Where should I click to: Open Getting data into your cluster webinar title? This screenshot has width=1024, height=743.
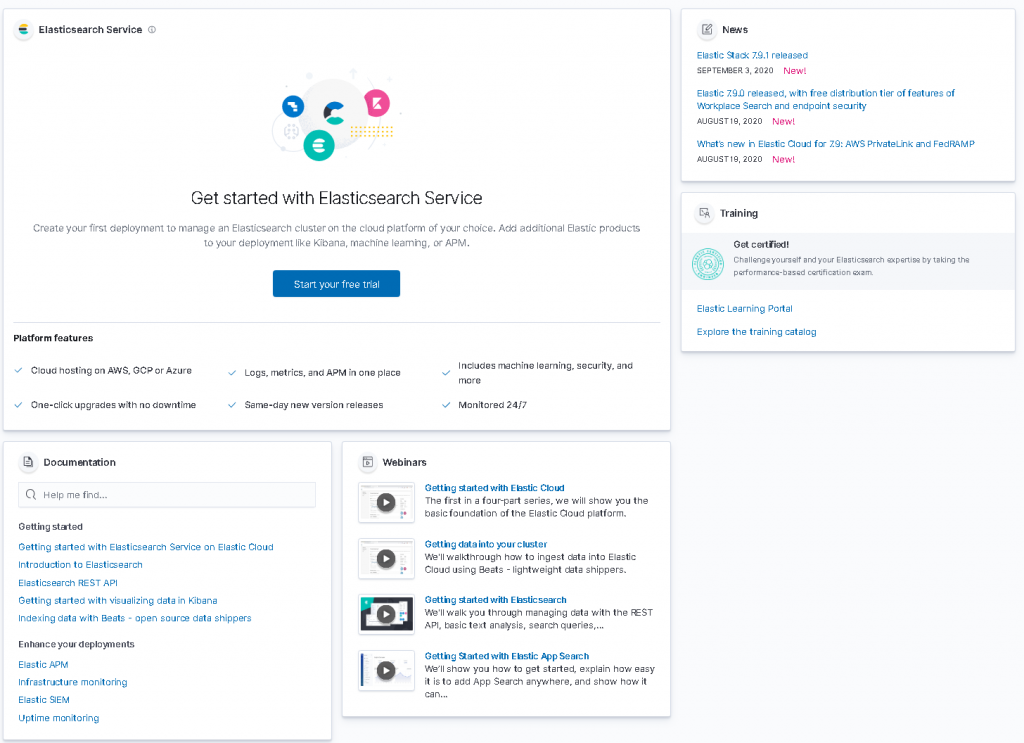[x=486, y=544]
